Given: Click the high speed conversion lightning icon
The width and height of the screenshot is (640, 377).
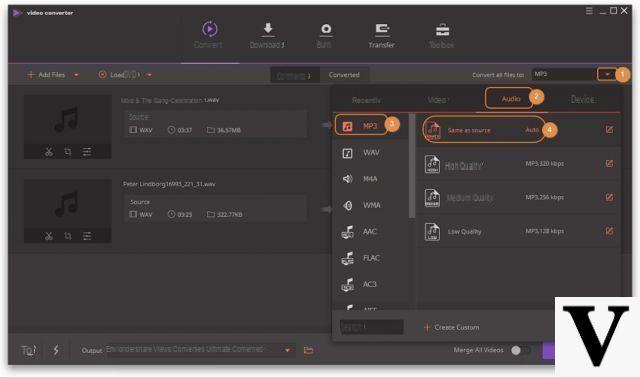Looking at the screenshot, I should coord(56,350).
